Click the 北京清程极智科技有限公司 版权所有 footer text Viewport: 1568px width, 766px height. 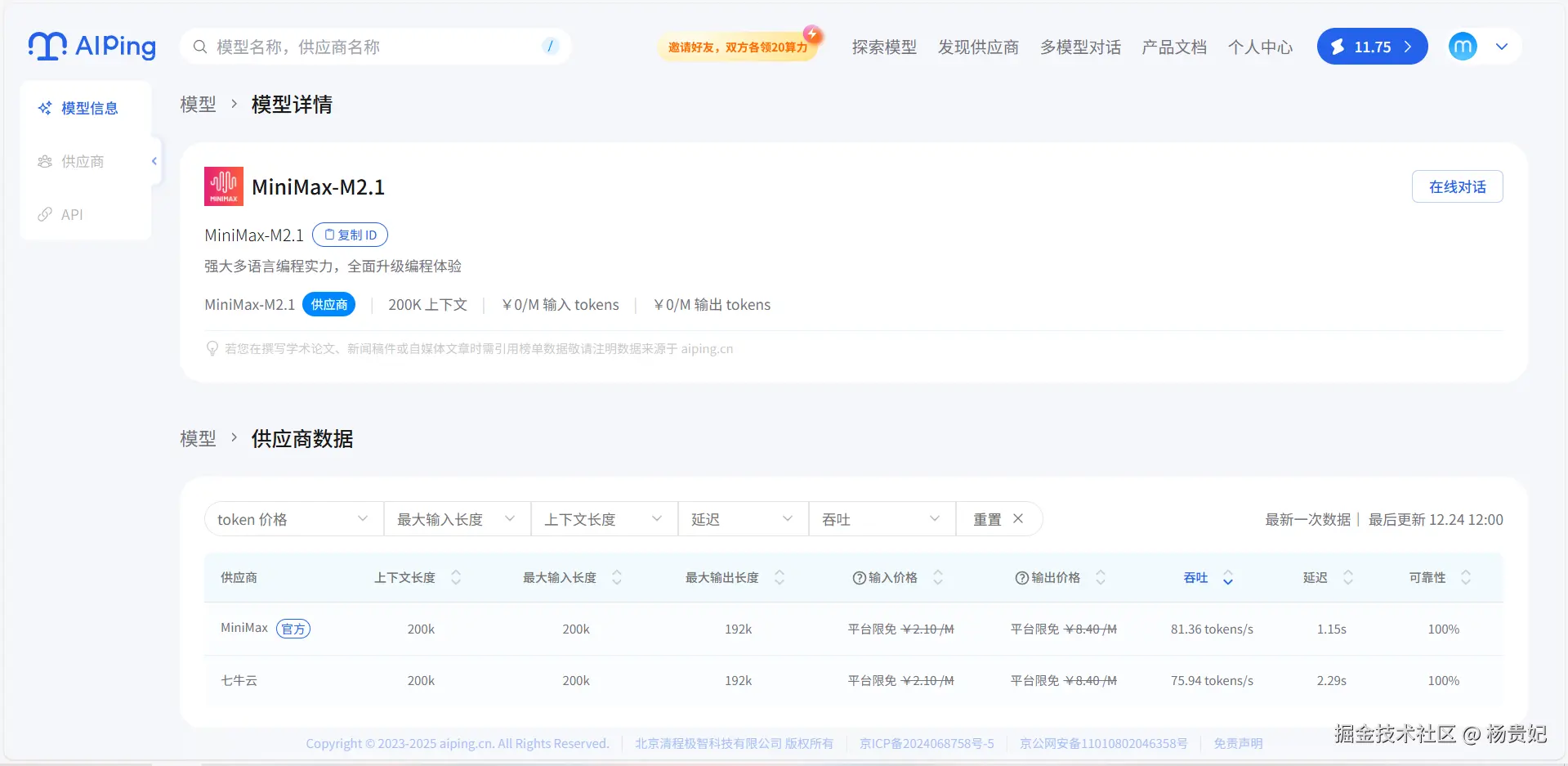click(734, 743)
